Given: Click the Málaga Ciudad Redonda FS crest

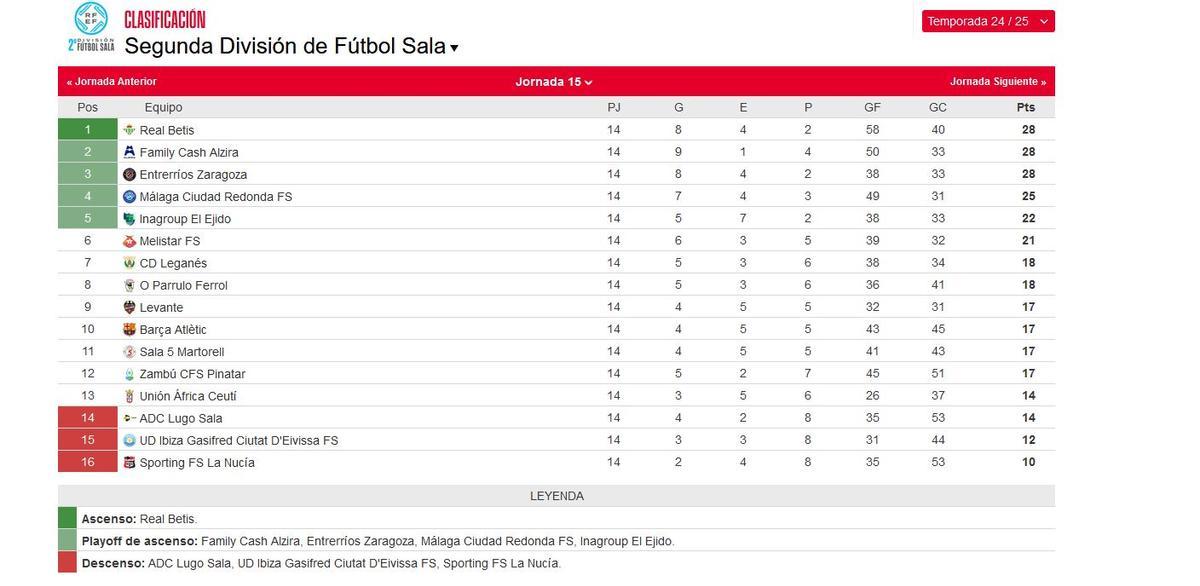Looking at the screenshot, I should click(128, 195).
